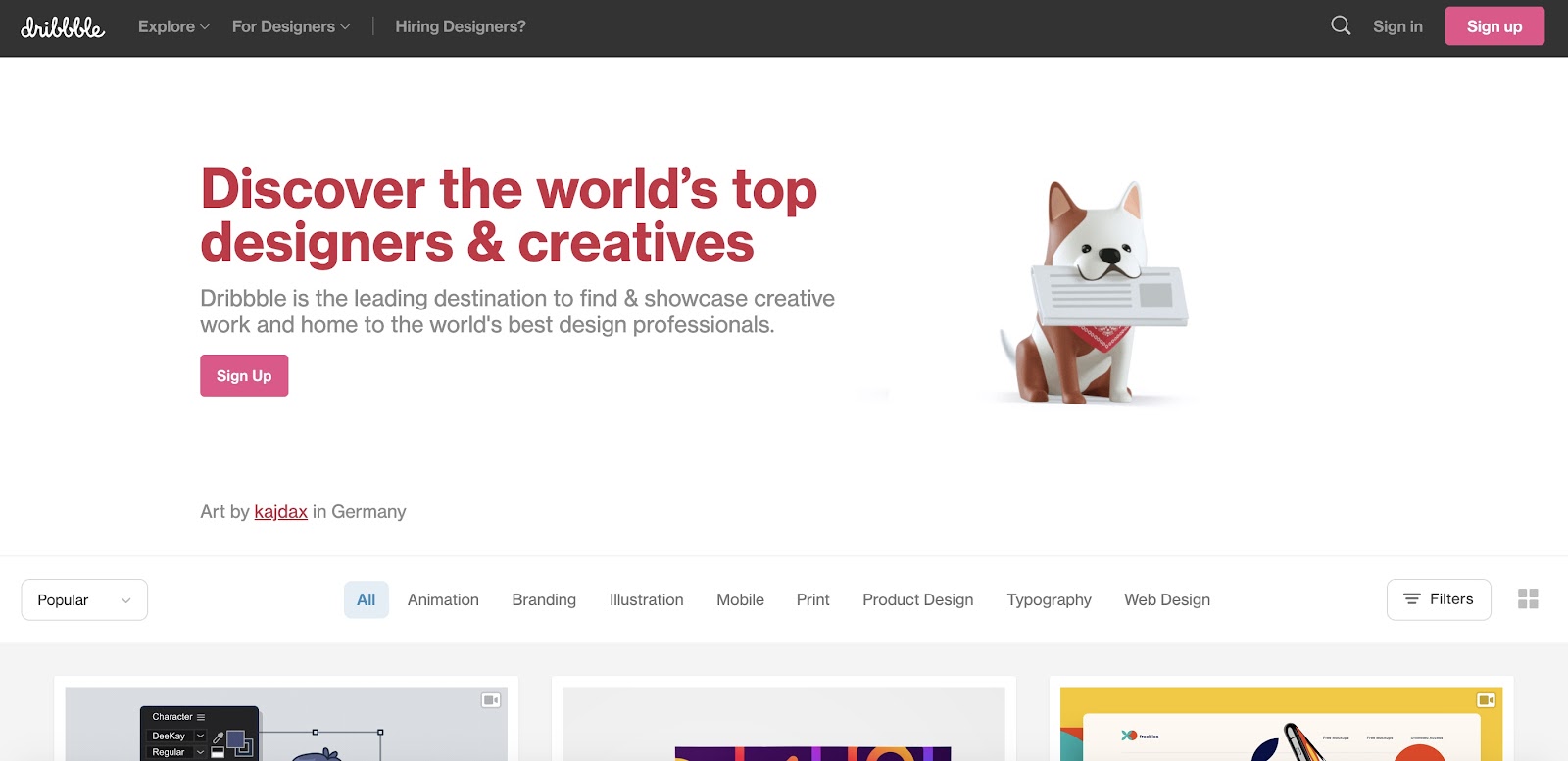This screenshot has width=1568, height=761.
Task: Select the Branding category
Action: 544,599
